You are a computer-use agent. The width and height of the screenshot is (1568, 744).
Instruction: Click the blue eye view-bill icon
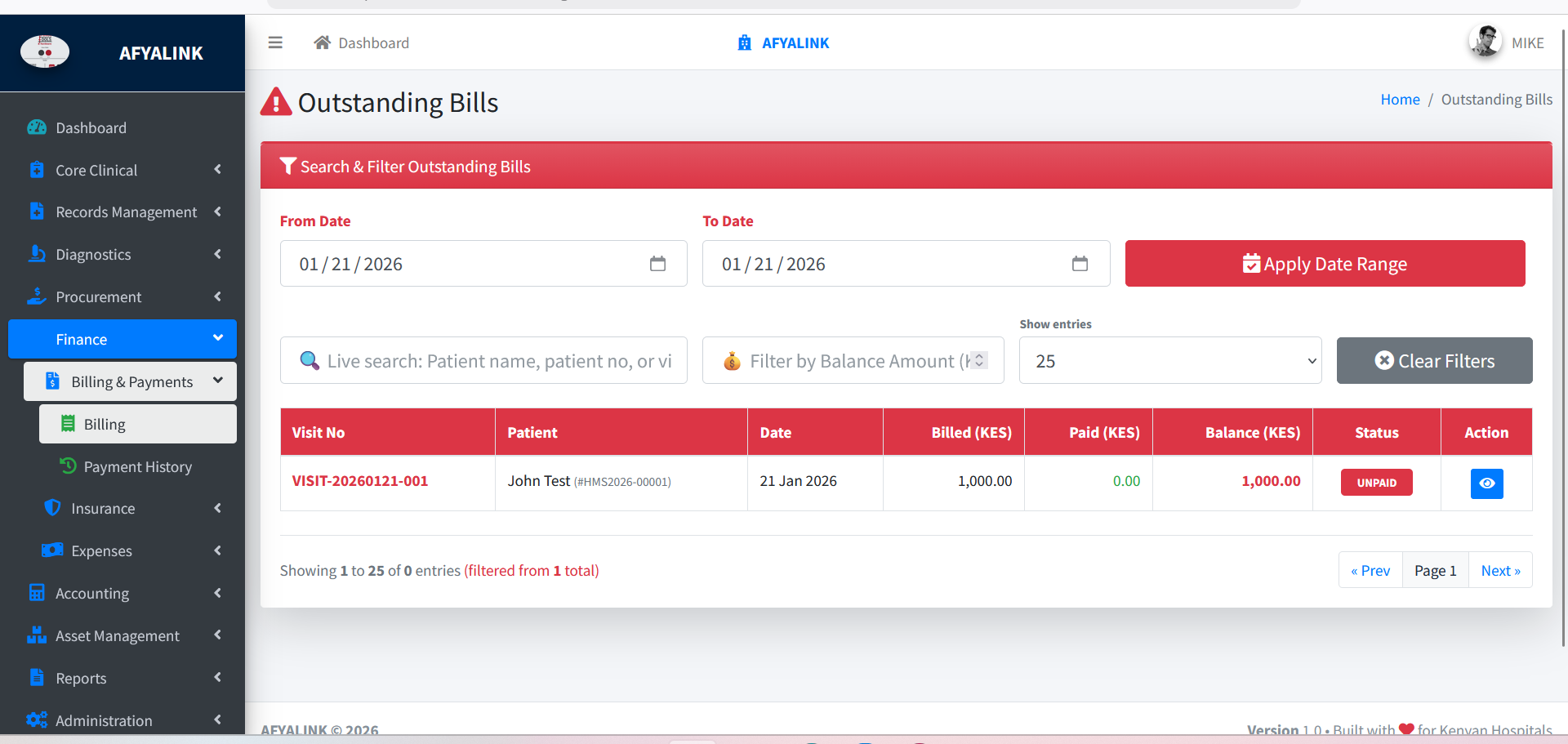coord(1486,483)
